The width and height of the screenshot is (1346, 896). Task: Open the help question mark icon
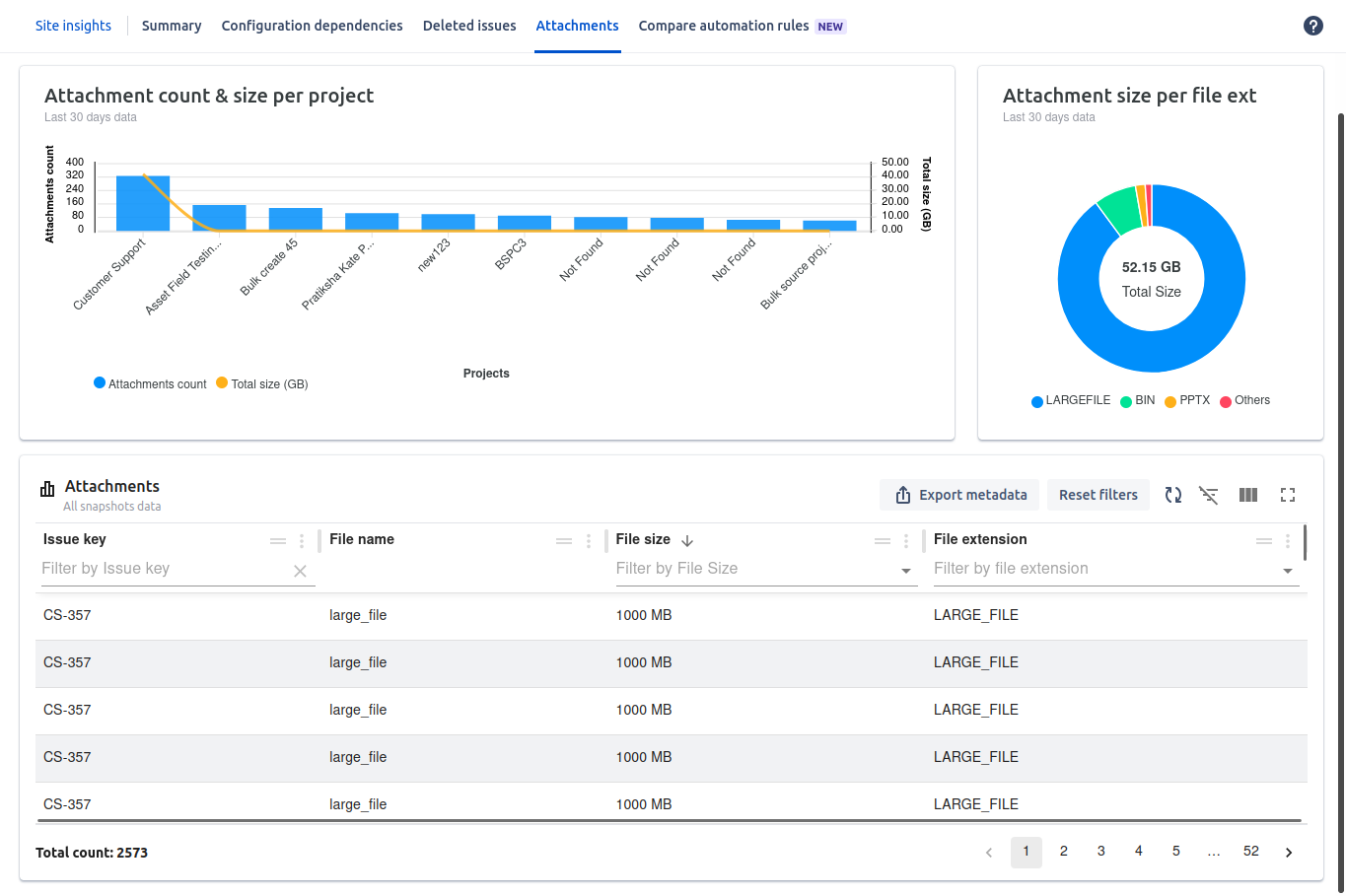pyautogui.click(x=1312, y=26)
